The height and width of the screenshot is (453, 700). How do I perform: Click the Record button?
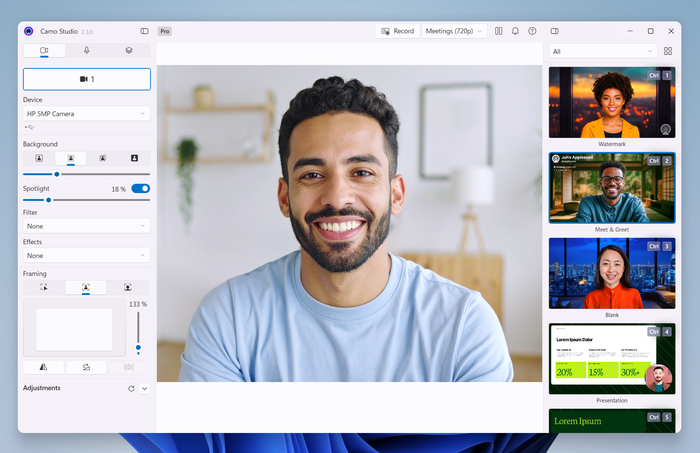(x=397, y=31)
